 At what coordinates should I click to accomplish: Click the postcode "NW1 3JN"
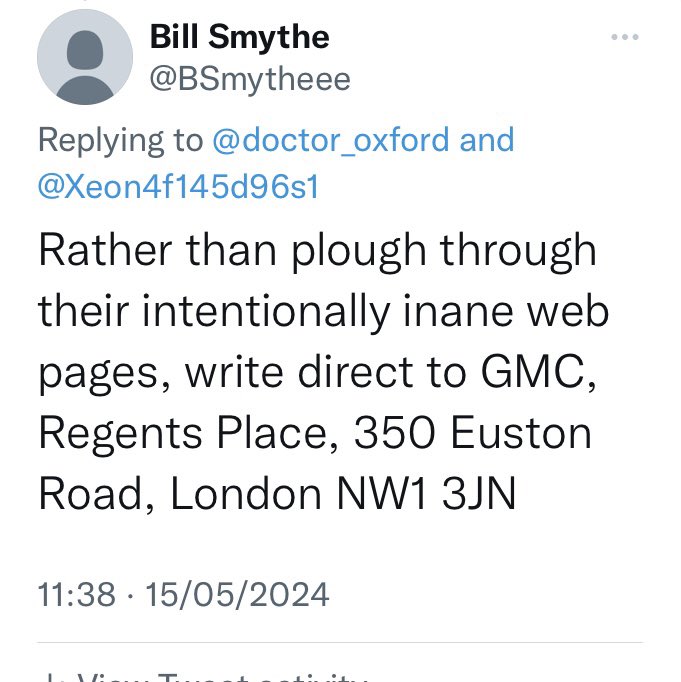pos(426,493)
